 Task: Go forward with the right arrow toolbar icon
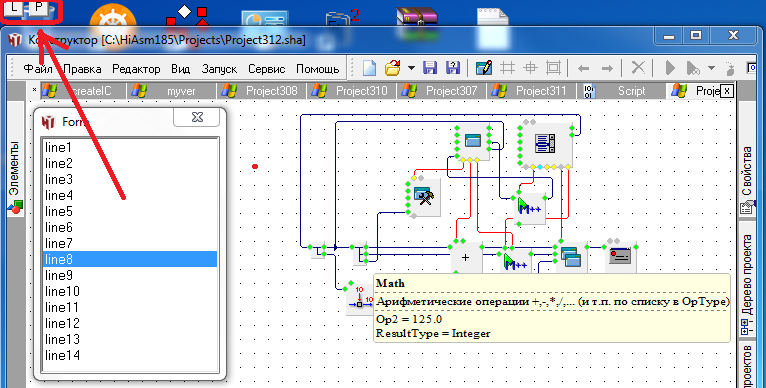coord(607,68)
